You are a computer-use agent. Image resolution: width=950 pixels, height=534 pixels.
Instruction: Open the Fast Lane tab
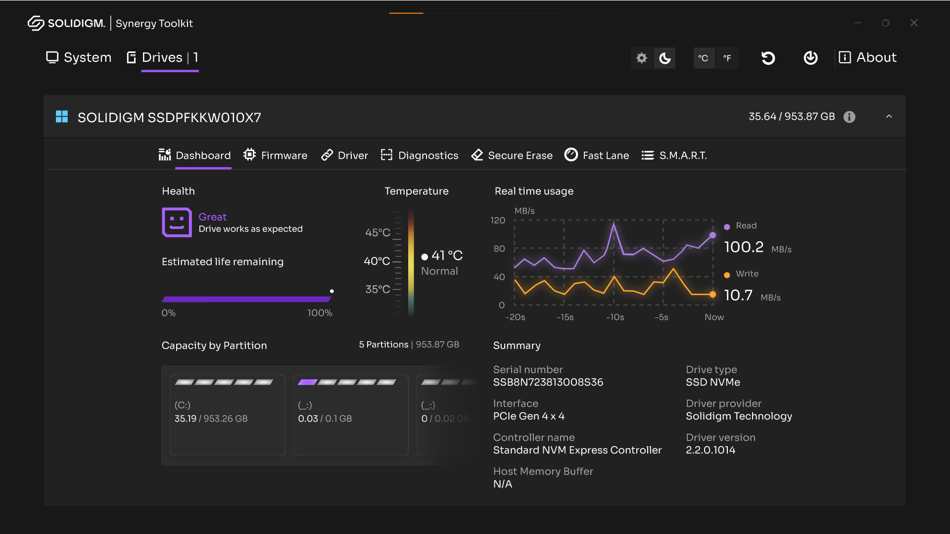click(x=597, y=156)
